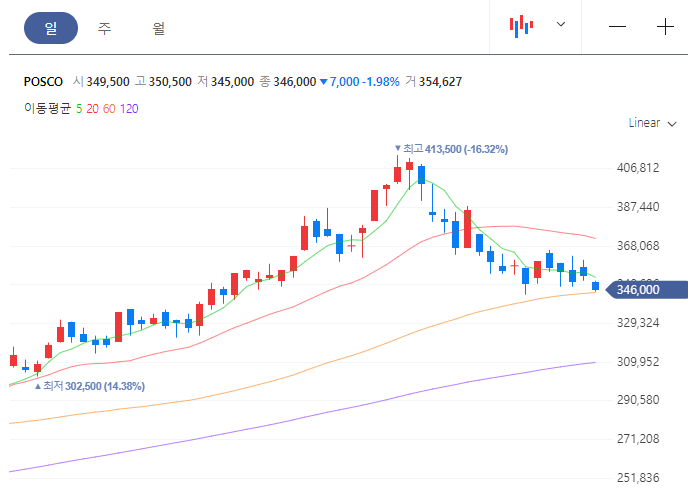The height and width of the screenshot is (496, 688).
Task: Click the 329,324 axis label
Action: click(638, 323)
